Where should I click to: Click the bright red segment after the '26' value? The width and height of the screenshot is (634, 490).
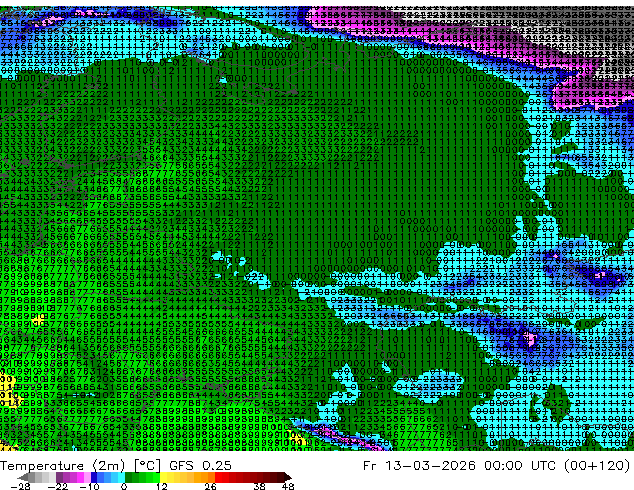(218, 477)
